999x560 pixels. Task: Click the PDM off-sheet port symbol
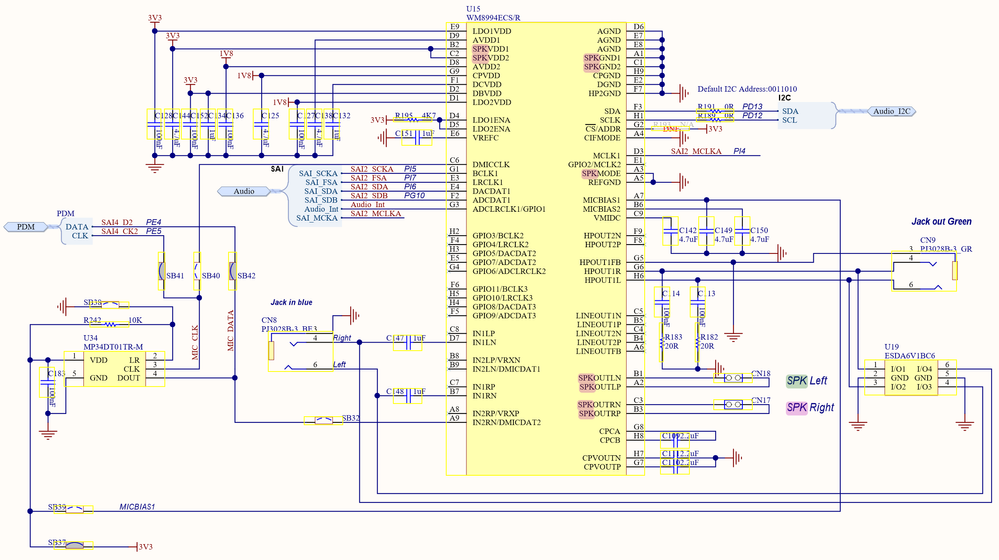[25, 227]
